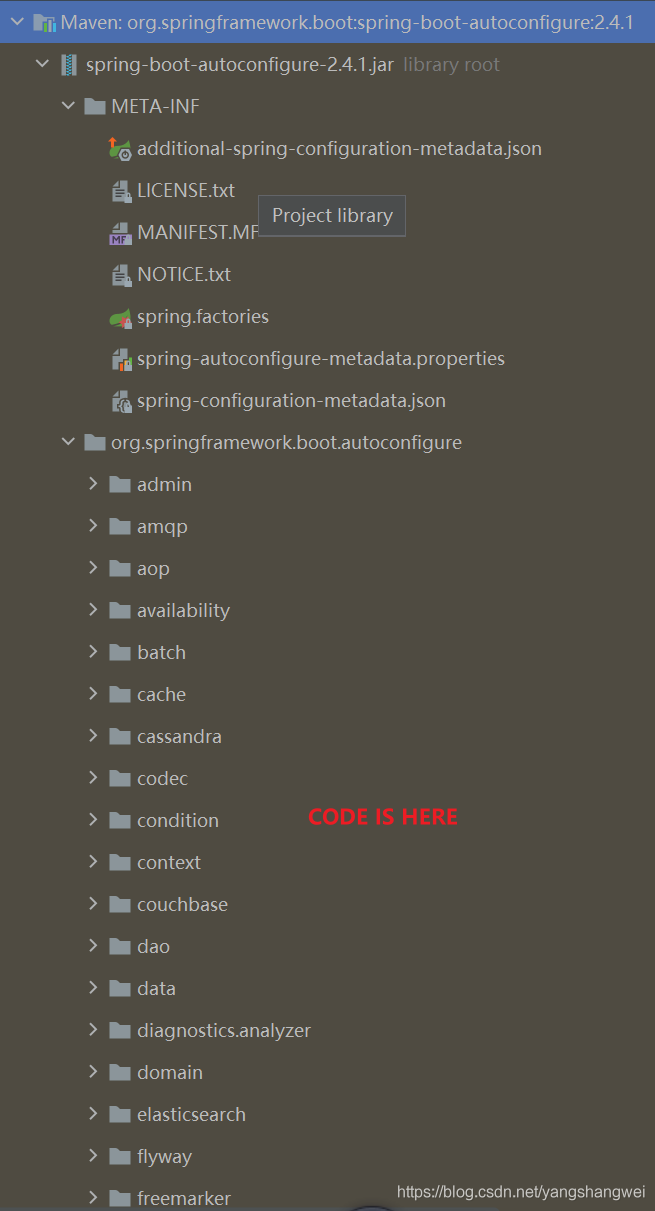Click spring-configuration-metadata.json file icon
The width and height of the screenshot is (655, 1211).
(x=120, y=401)
